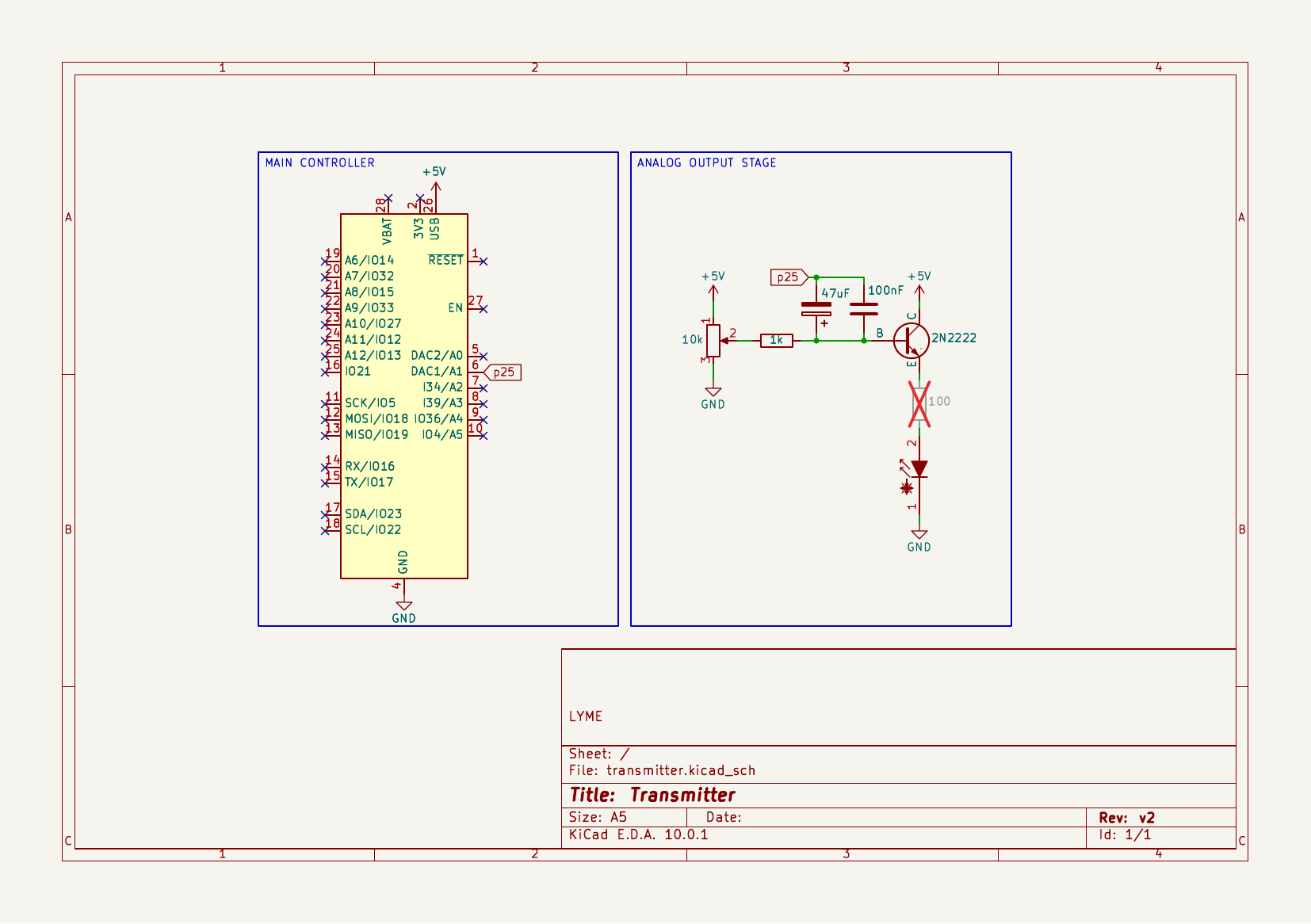Click the no-connect marker on IO4/A5 pin
1311x924 pixels.
tap(484, 435)
